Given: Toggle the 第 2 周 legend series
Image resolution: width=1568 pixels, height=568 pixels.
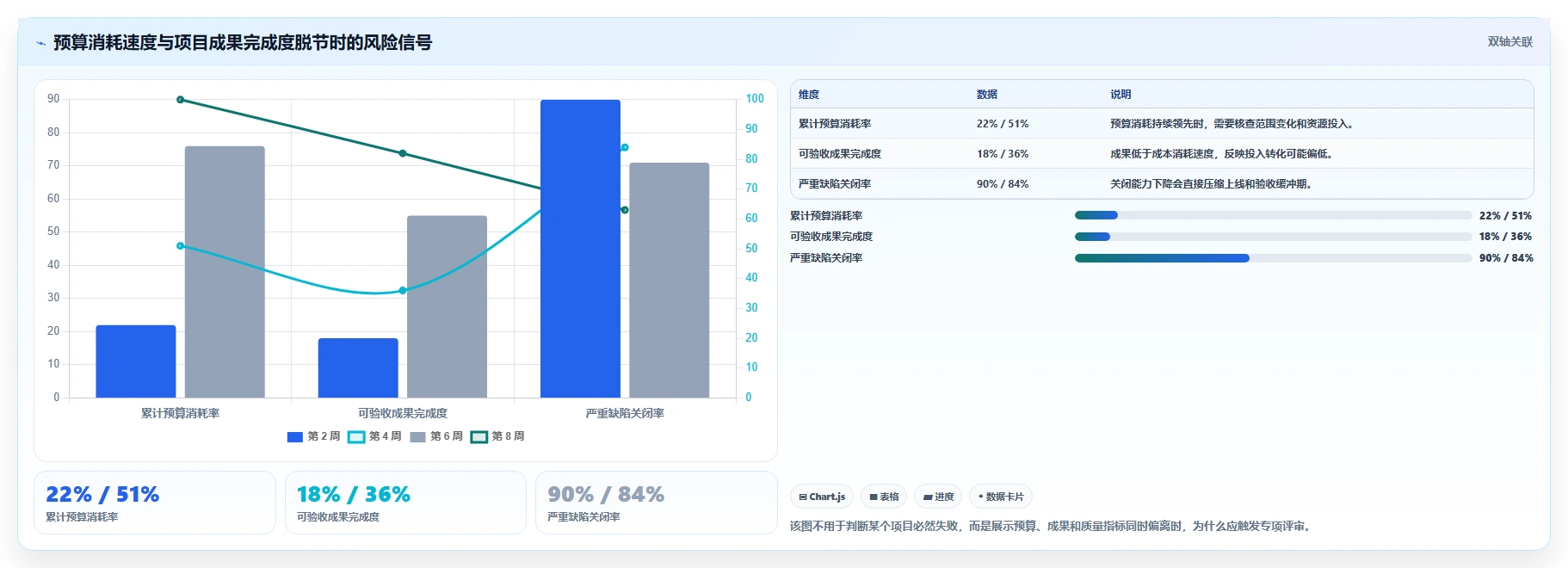Looking at the screenshot, I should click(x=313, y=436).
